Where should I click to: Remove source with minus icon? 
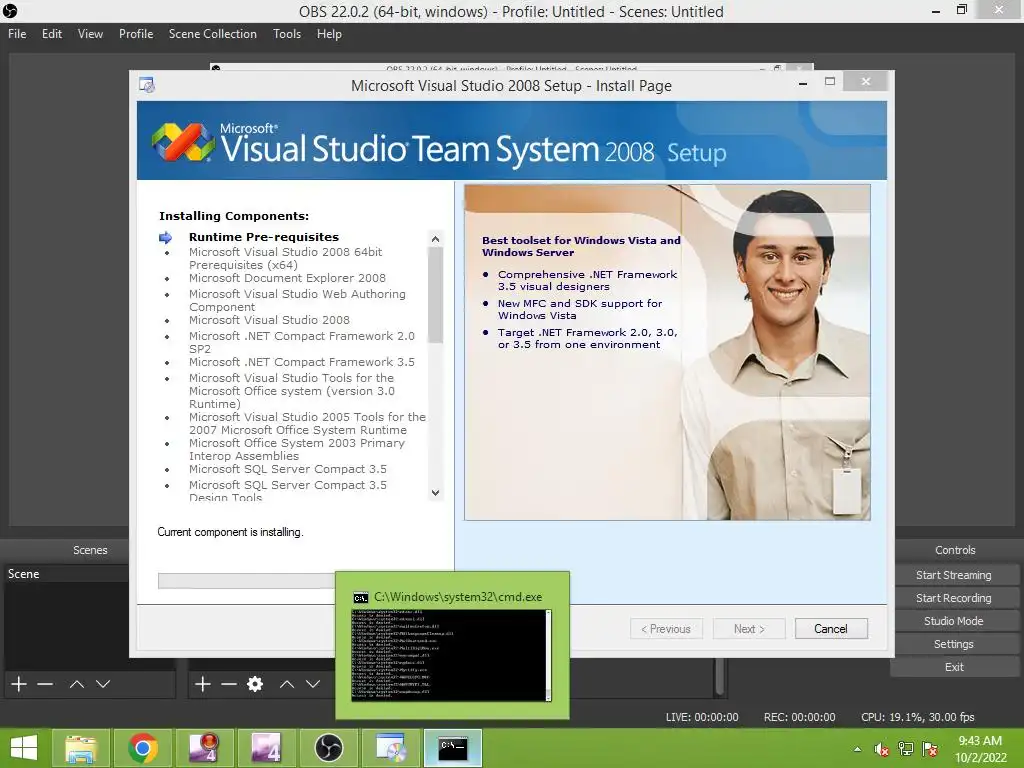coord(229,684)
